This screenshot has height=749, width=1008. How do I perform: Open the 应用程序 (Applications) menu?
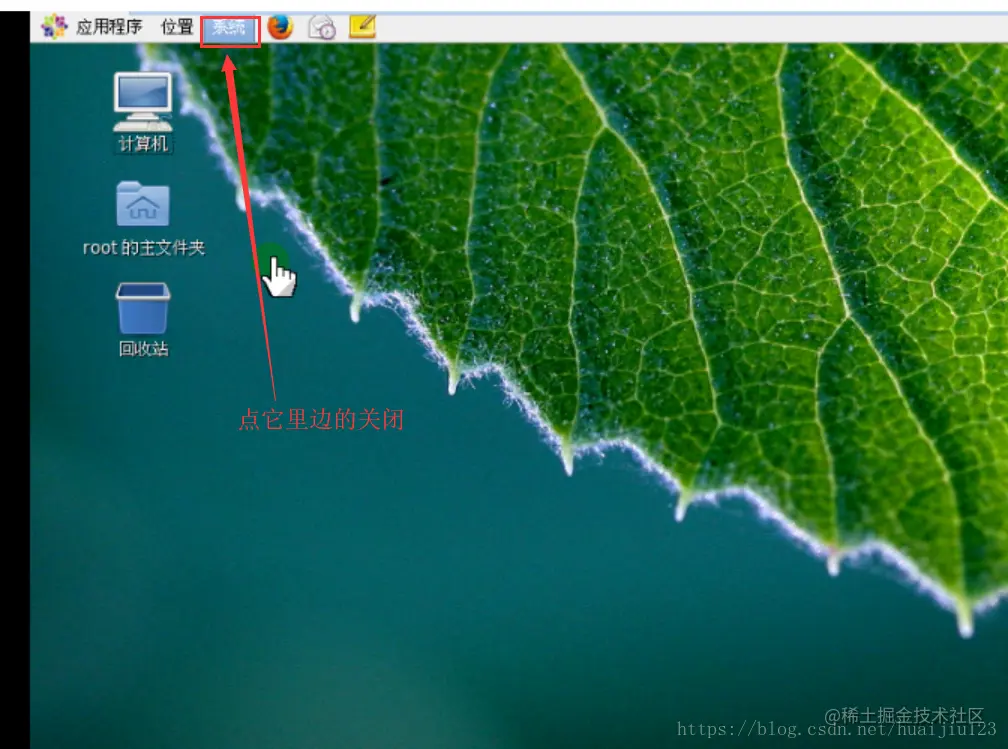[x=109, y=27]
